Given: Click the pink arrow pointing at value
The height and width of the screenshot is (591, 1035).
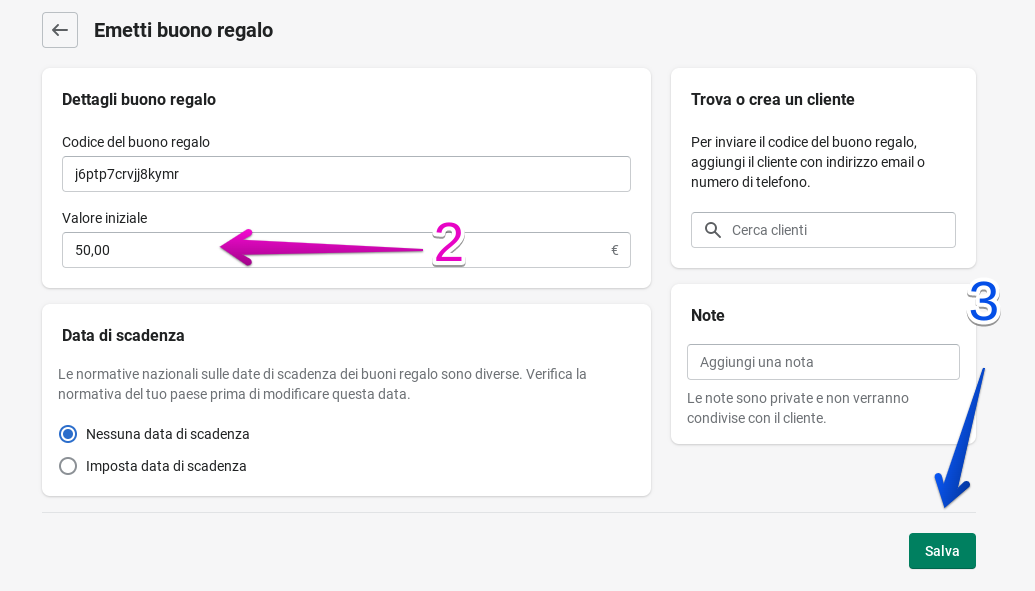Looking at the screenshot, I should (300, 247).
